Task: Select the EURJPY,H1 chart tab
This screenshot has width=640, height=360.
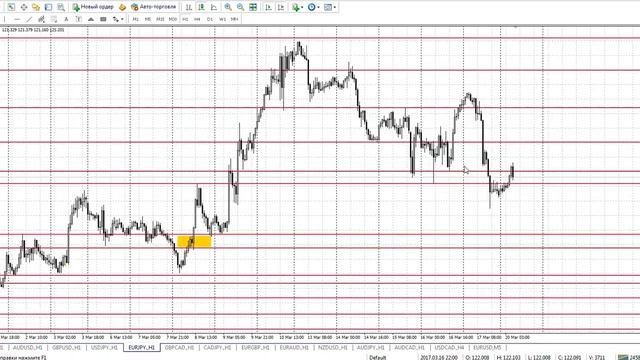Action: coord(142,348)
